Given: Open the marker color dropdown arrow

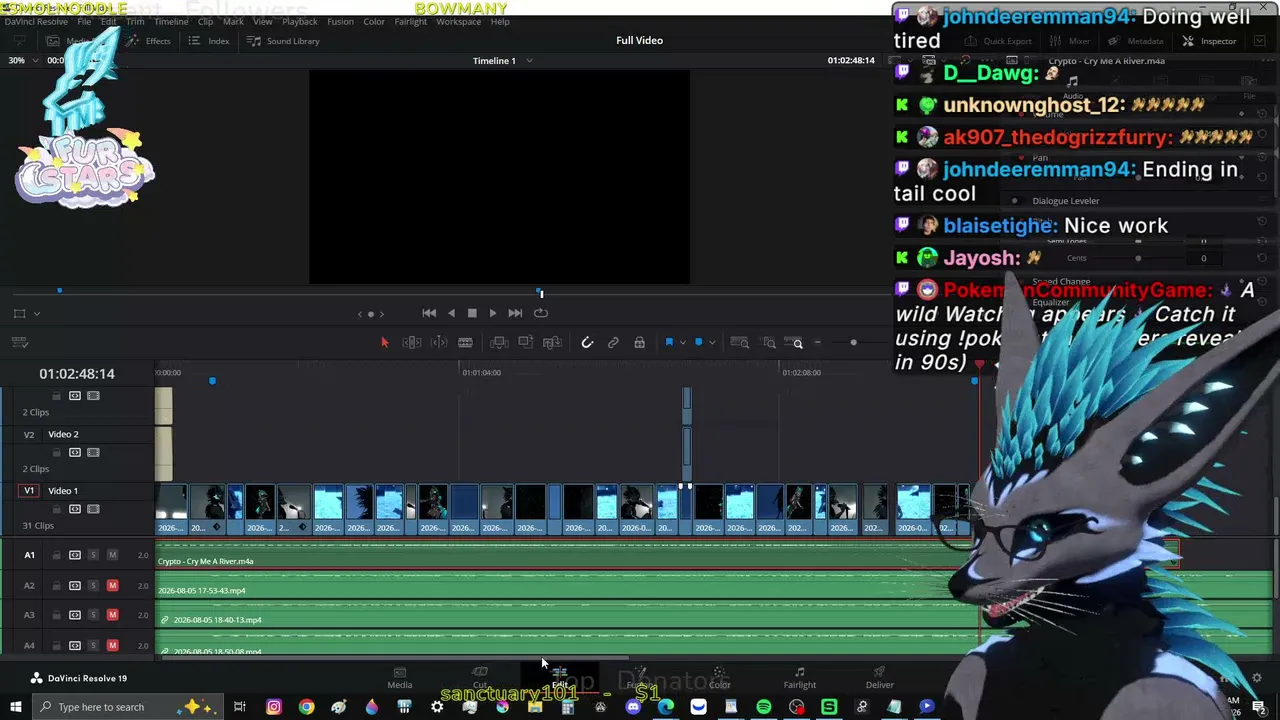Looking at the screenshot, I should (711, 343).
